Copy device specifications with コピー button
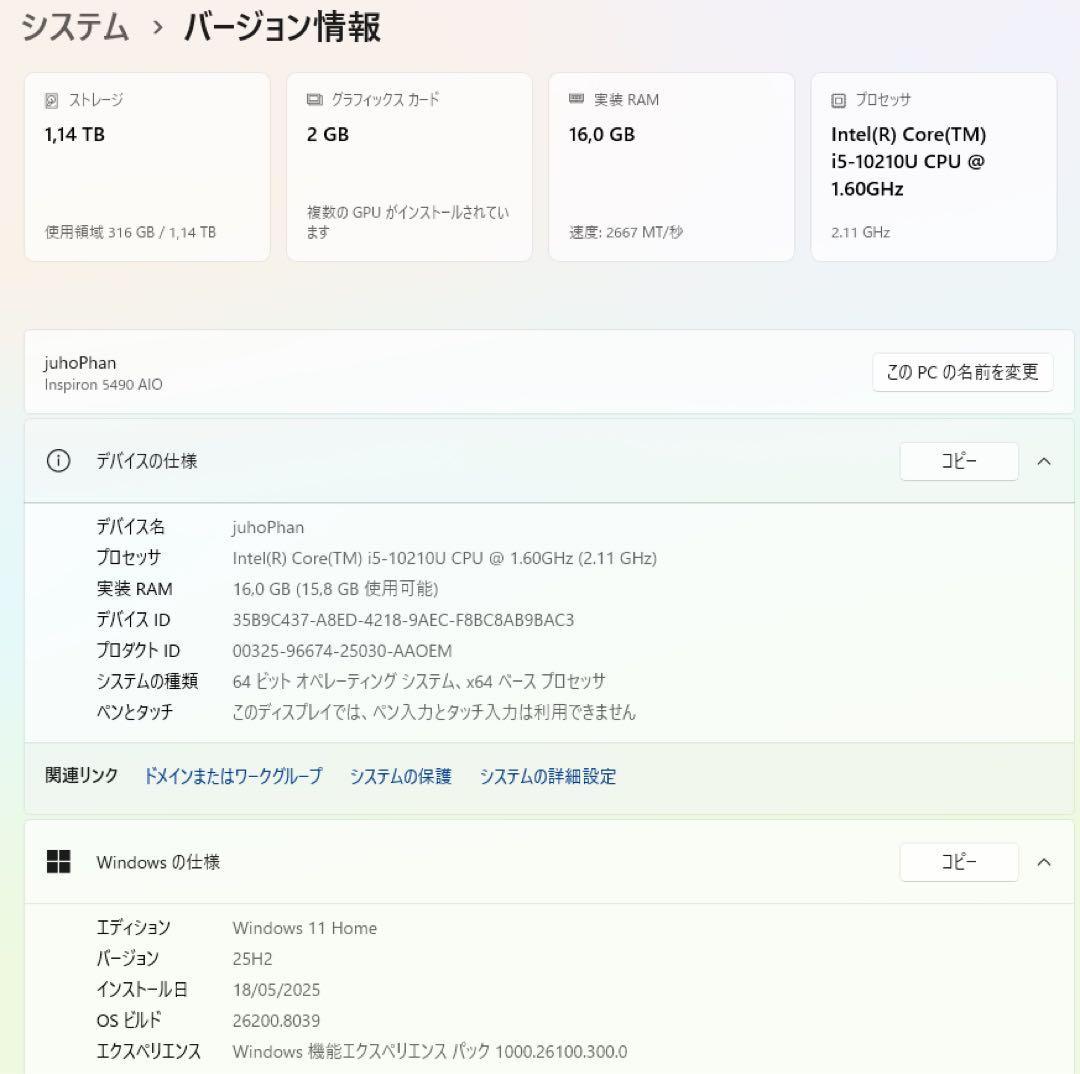 pos(959,461)
